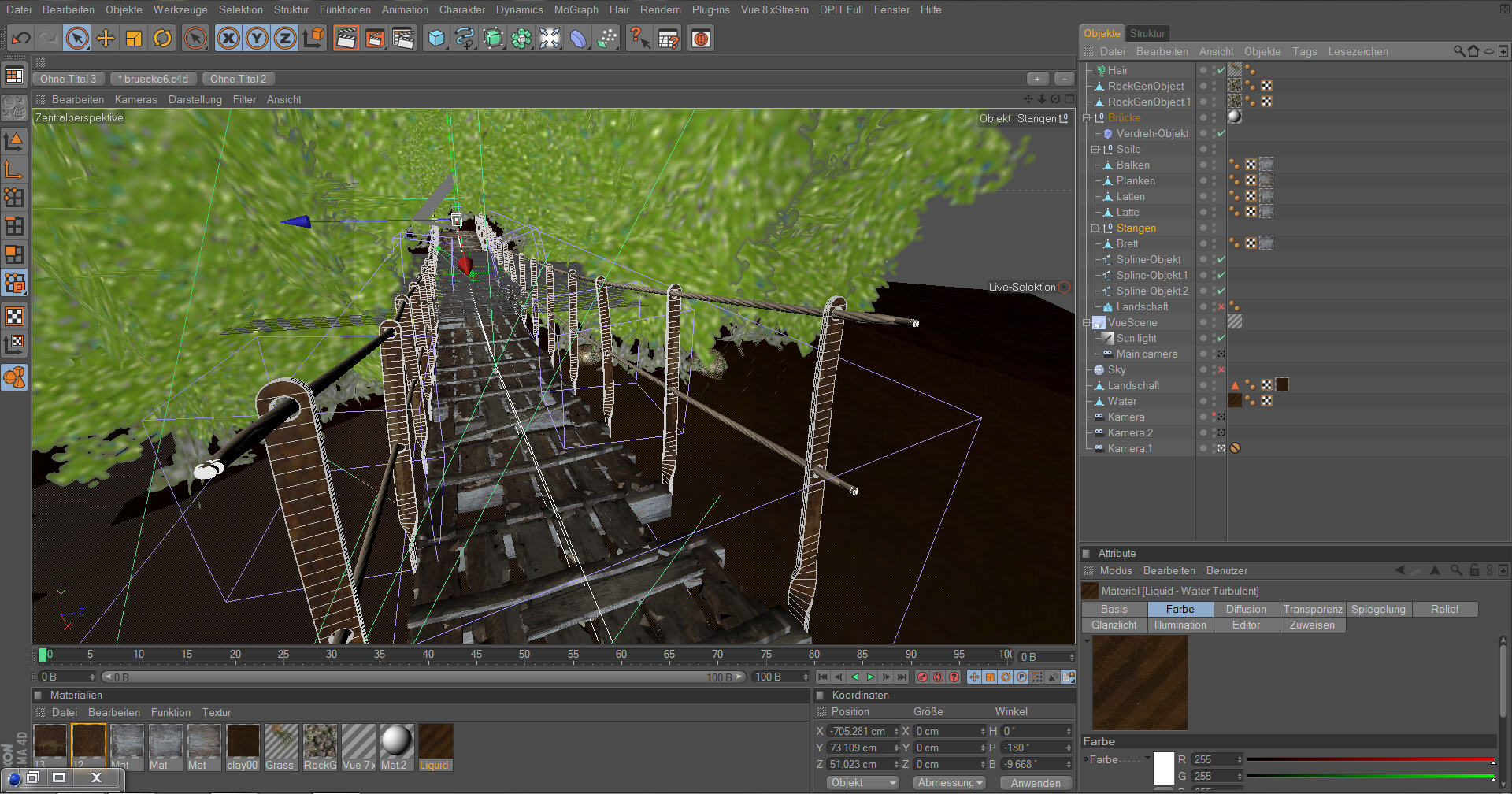Viewport: 1512px width, 794px height.
Task: Toggle the Verdreh-Objekt enable checkmark
Action: (1221, 133)
